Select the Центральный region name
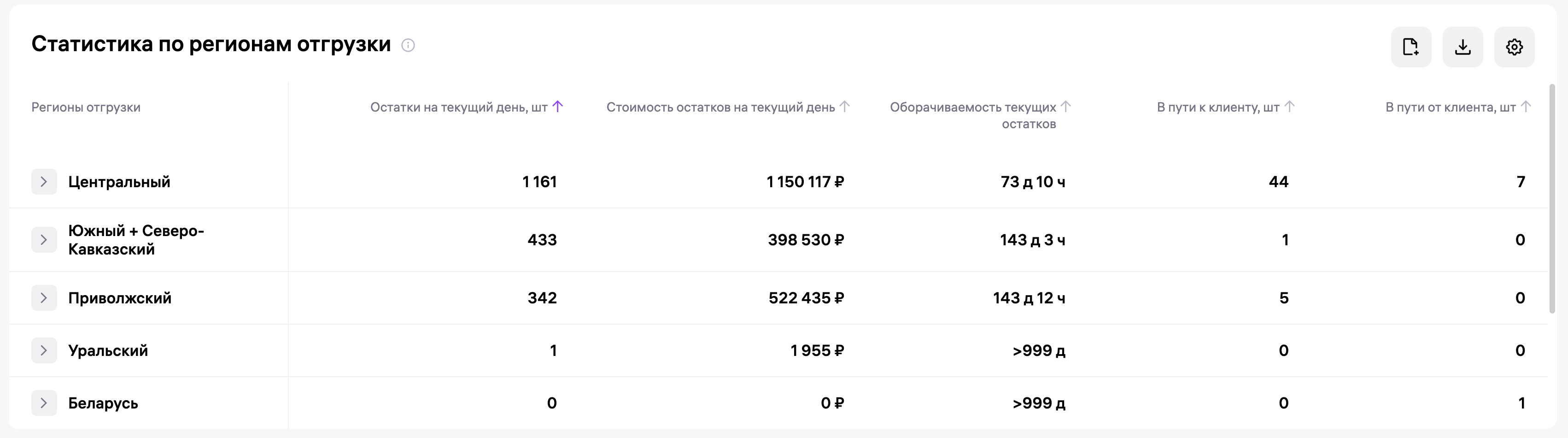 pos(119,182)
